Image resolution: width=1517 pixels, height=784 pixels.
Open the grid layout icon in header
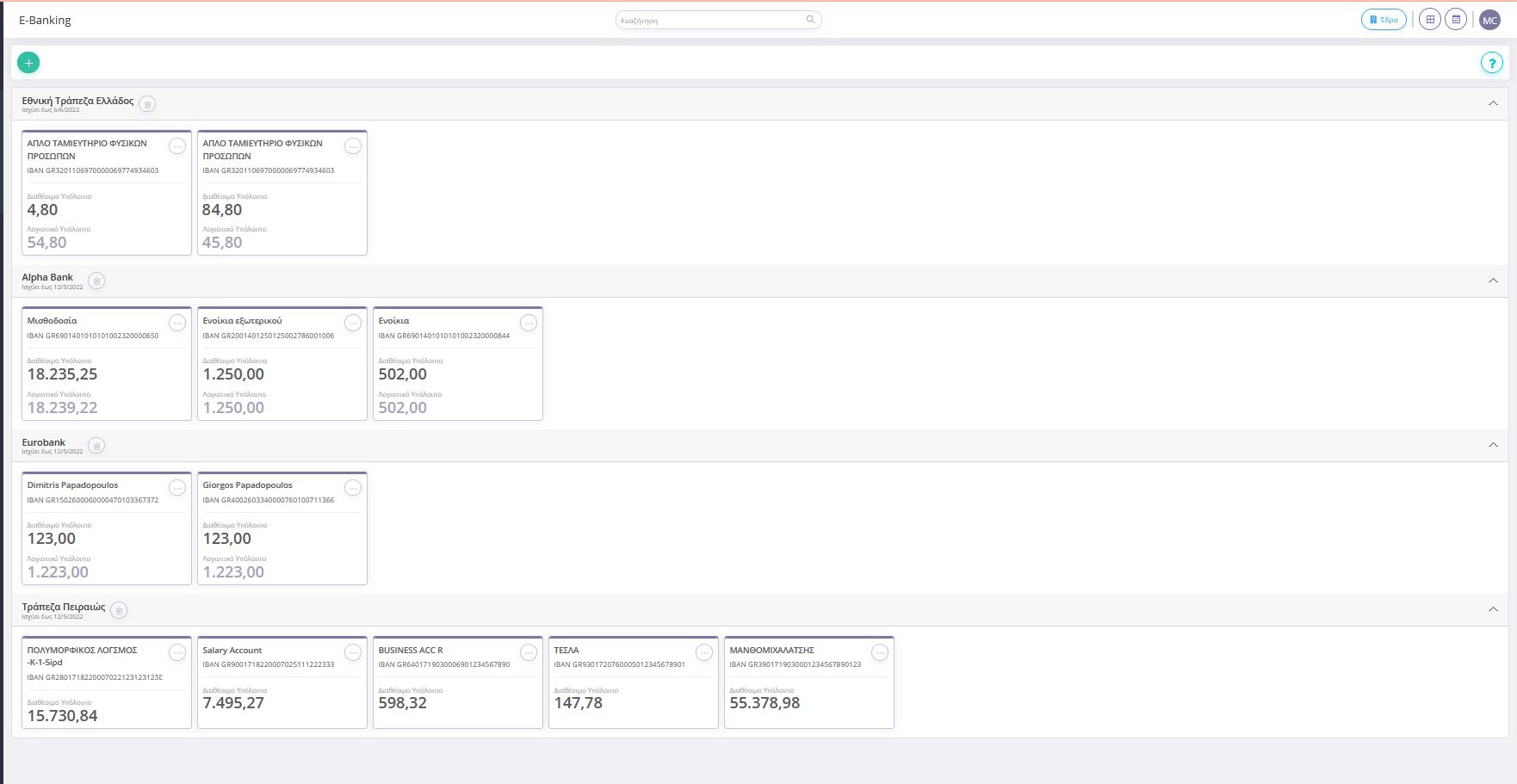1430,20
